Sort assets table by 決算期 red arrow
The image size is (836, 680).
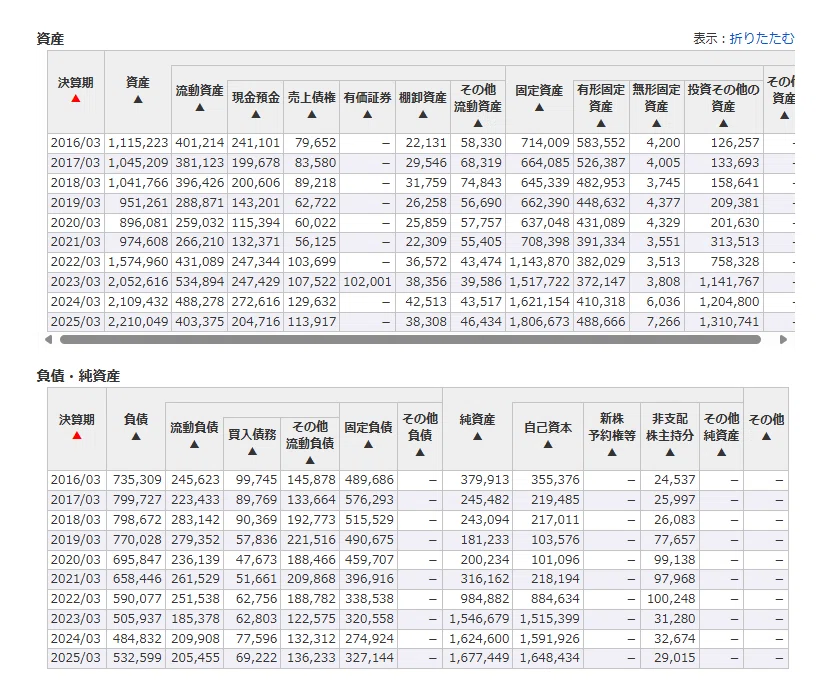click(x=76, y=99)
